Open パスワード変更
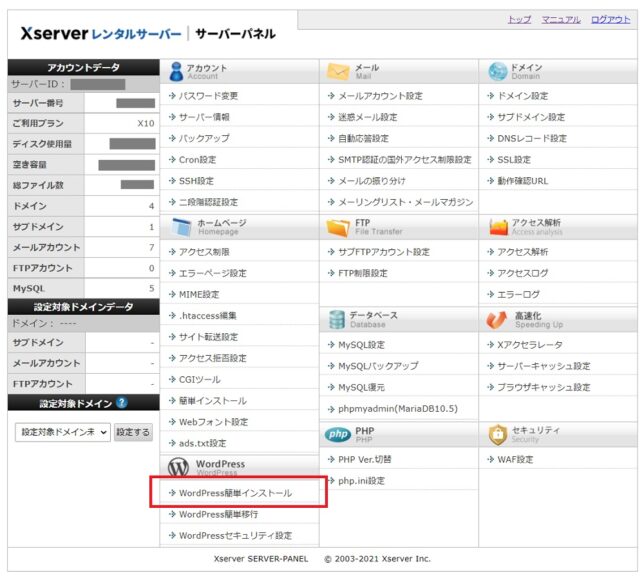 click(x=208, y=96)
